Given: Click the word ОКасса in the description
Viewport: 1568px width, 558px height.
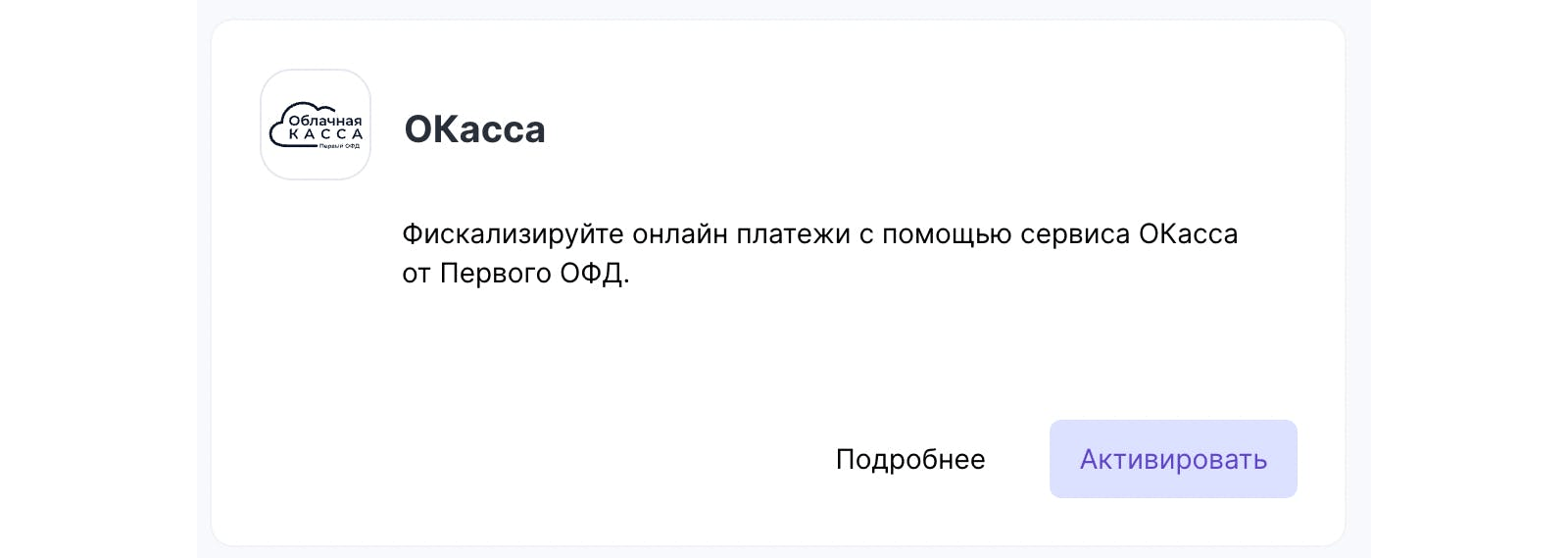Looking at the screenshot, I should [1189, 234].
